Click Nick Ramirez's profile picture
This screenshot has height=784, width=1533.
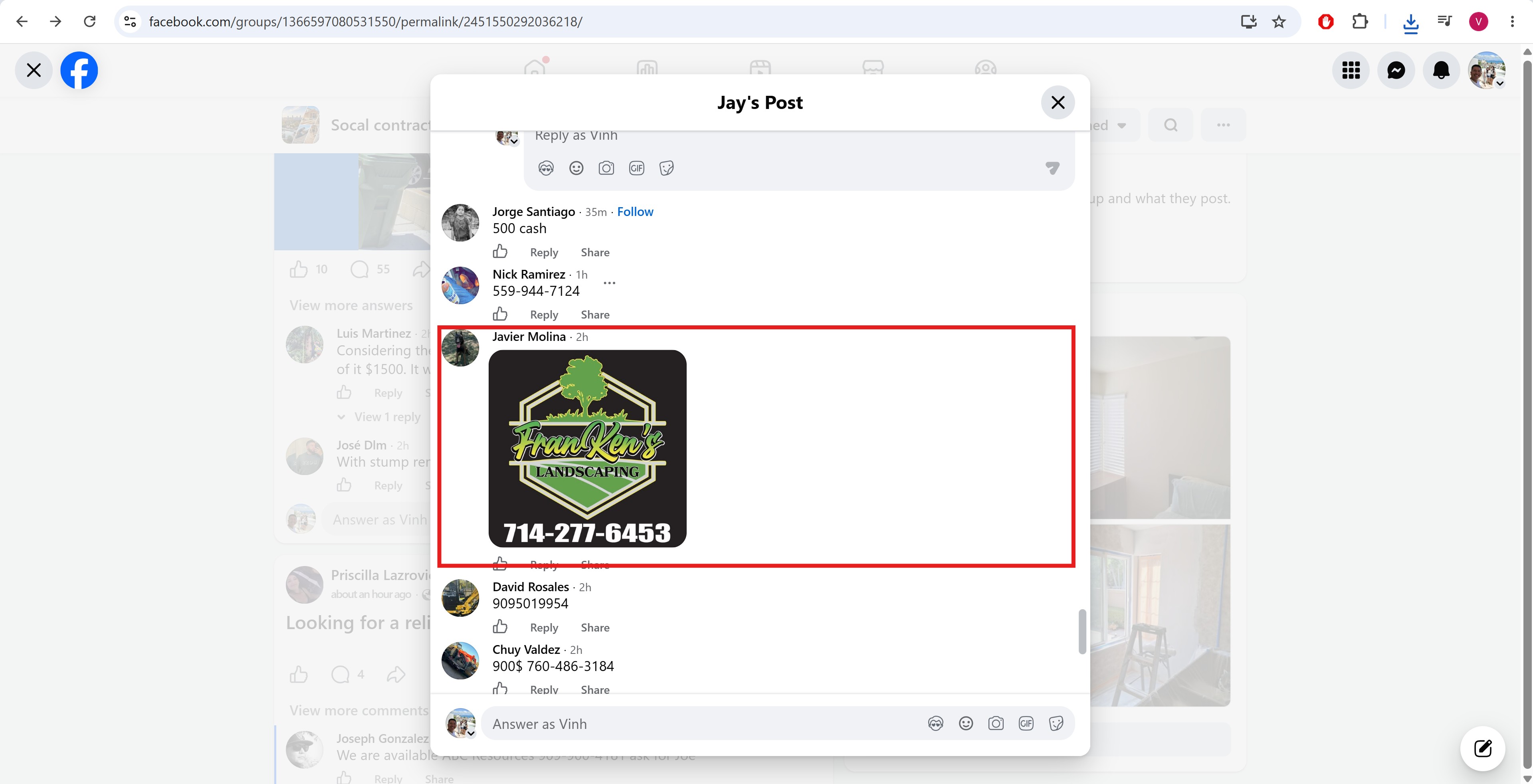point(460,285)
